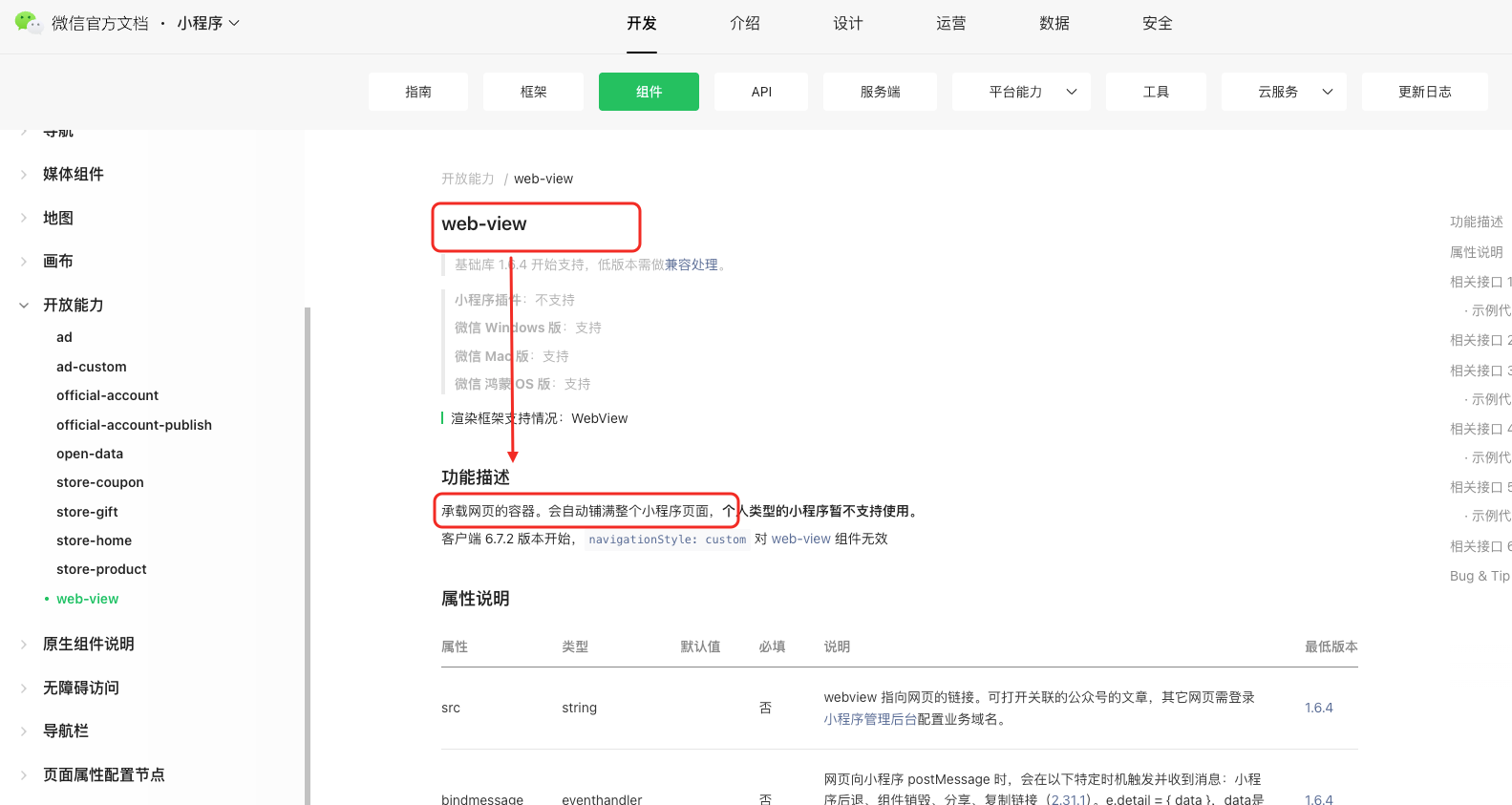Image resolution: width=1512 pixels, height=805 pixels.
Task: Open the 小程序管理后台 link
Action: click(x=869, y=719)
